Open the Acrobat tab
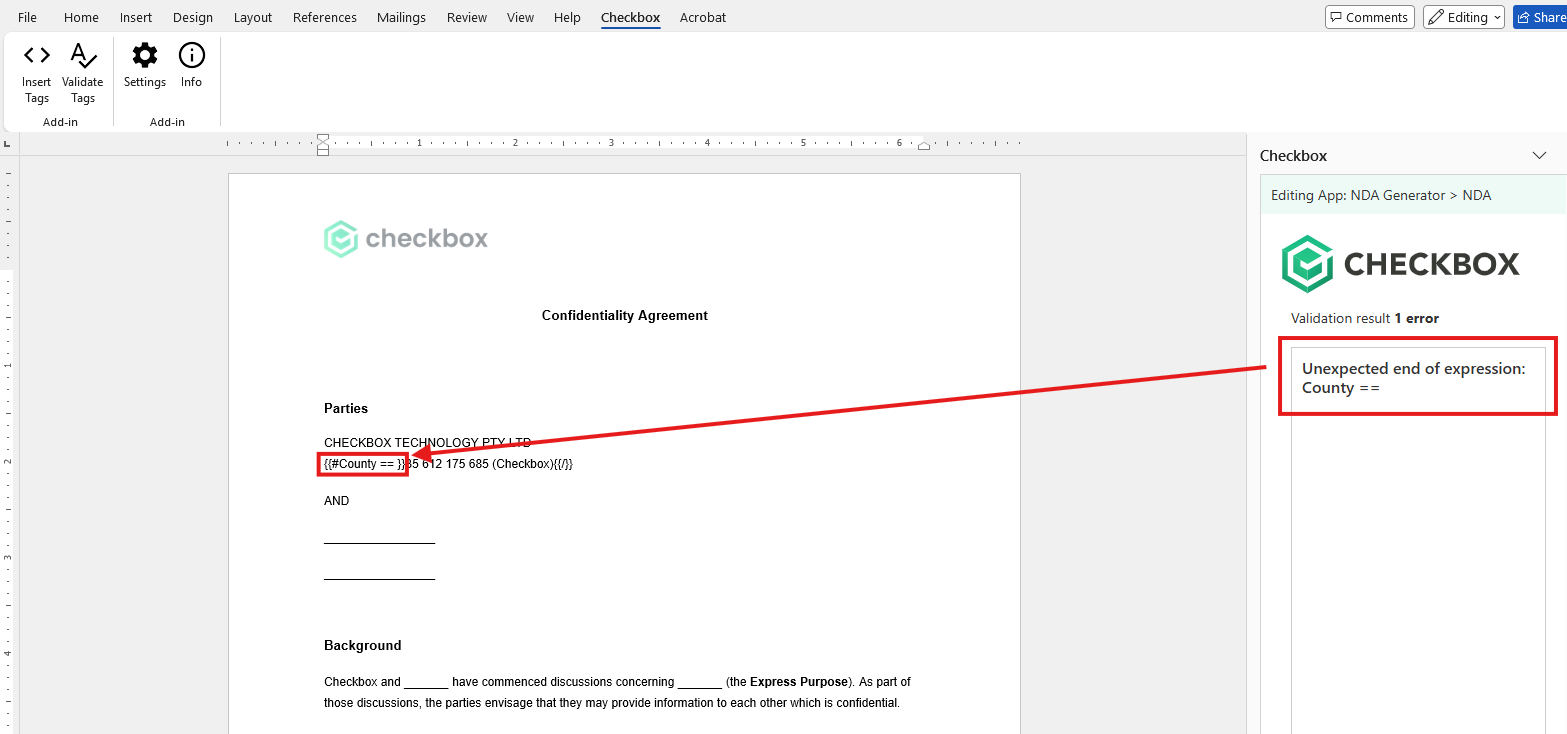Image resolution: width=1567 pixels, height=734 pixels. 703,17
